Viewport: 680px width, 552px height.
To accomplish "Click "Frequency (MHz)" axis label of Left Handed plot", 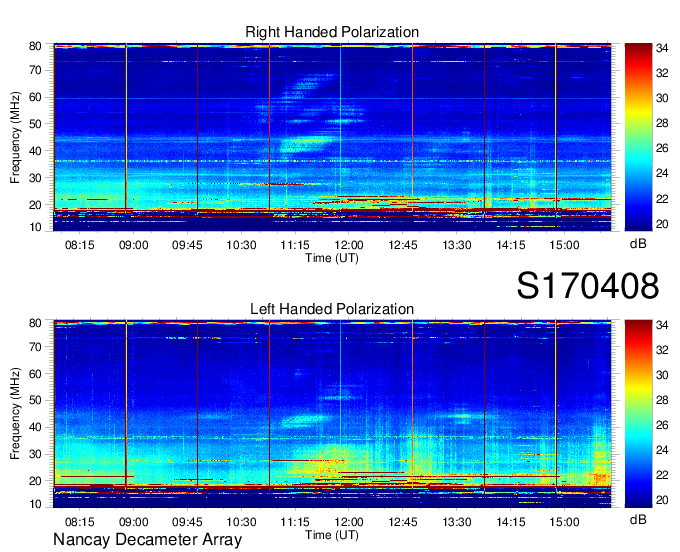I will [x=15, y=414].
